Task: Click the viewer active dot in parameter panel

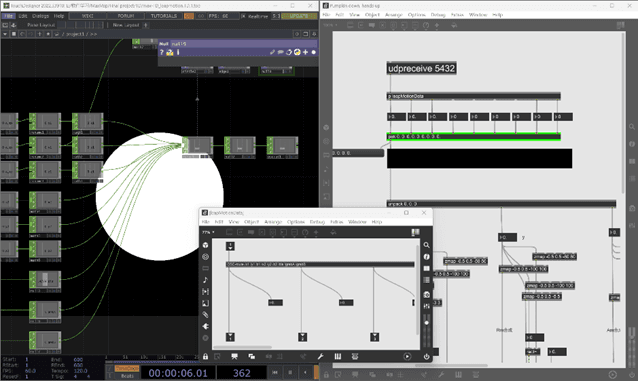Action: (314, 52)
